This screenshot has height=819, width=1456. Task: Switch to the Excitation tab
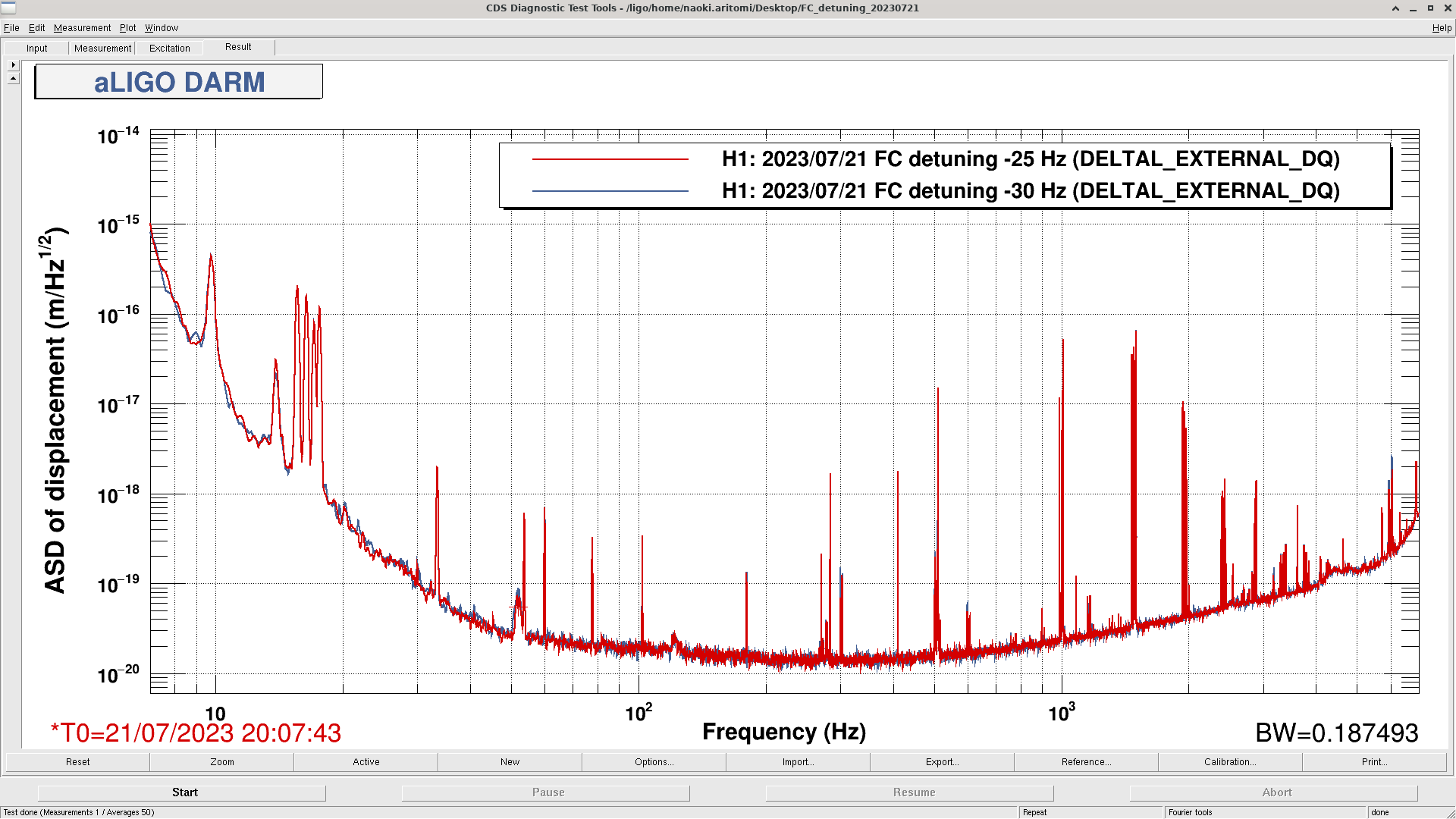point(169,49)
